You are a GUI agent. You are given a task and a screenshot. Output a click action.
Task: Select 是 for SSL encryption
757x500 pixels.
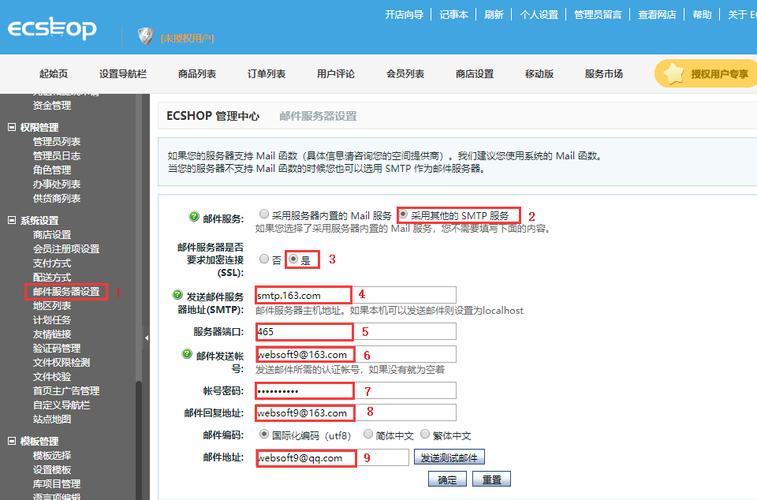tap(293, 259)
